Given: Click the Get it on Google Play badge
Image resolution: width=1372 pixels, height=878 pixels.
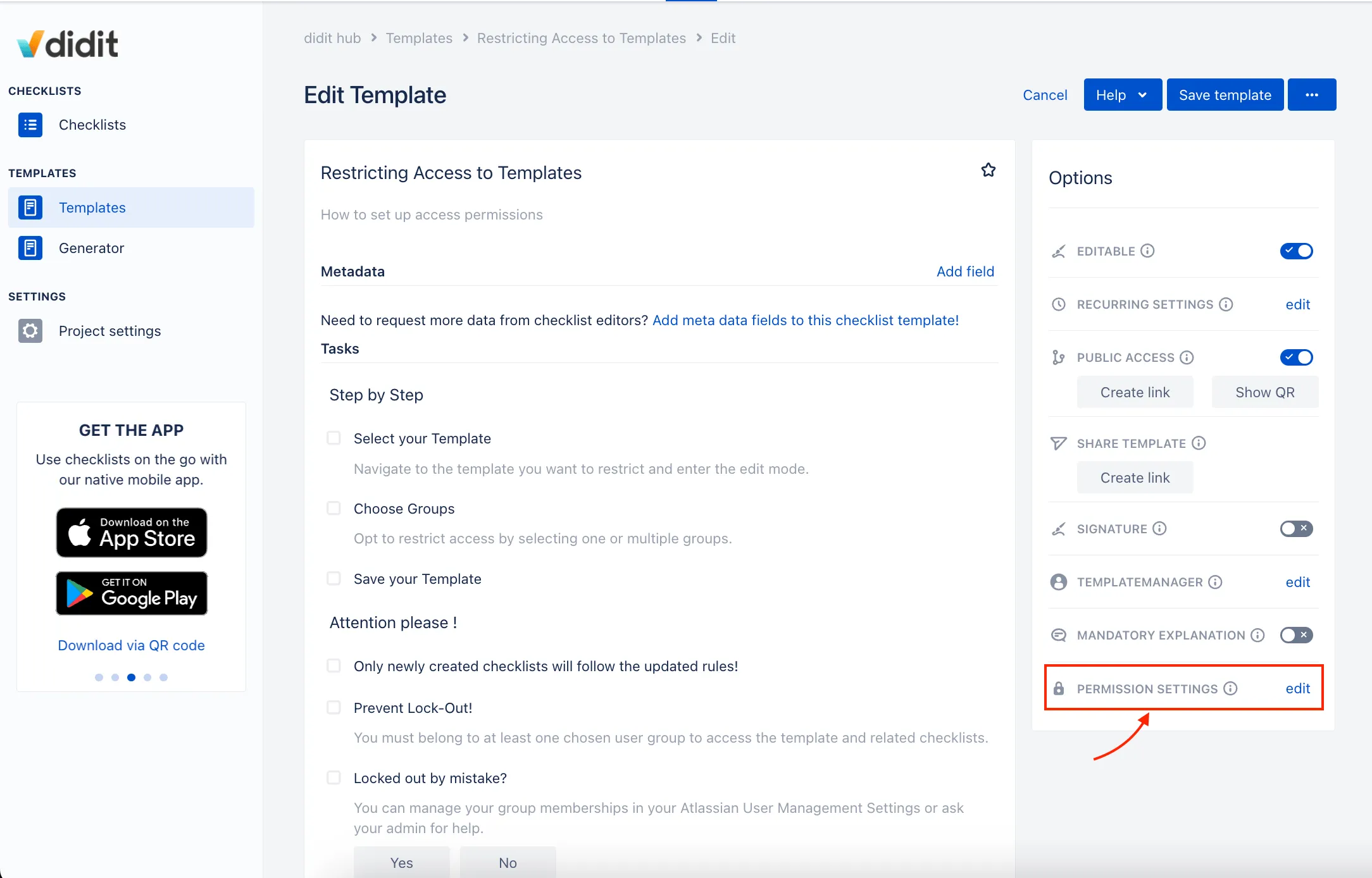Looking at the screenshot, I should (132, 593).
